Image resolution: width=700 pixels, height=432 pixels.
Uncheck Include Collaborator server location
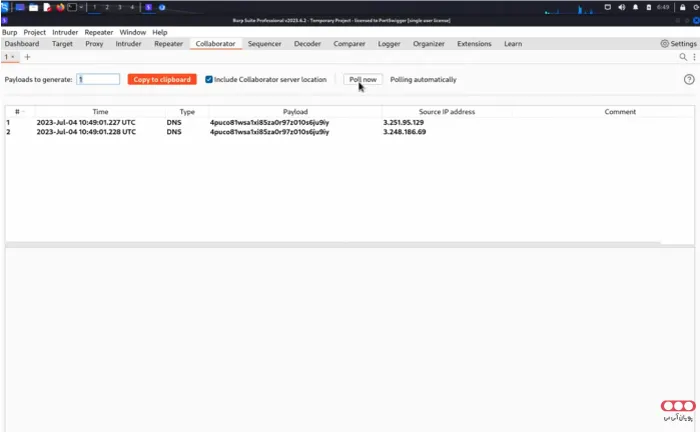pyautogui.click(x=209, y=79)
